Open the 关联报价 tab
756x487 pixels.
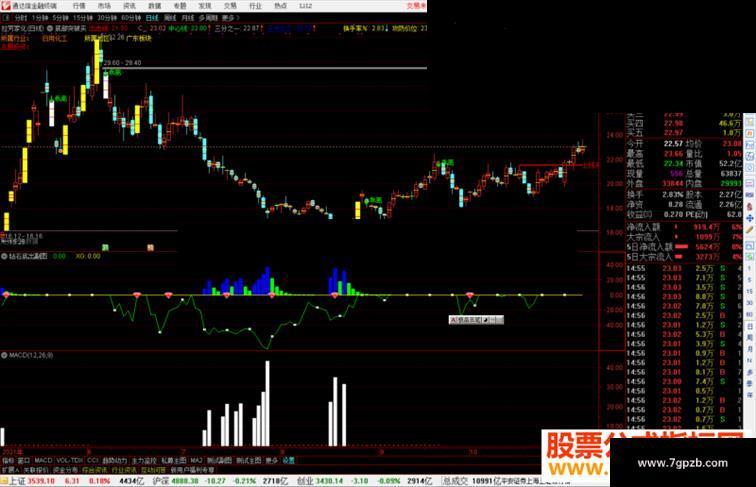point(36,470)
